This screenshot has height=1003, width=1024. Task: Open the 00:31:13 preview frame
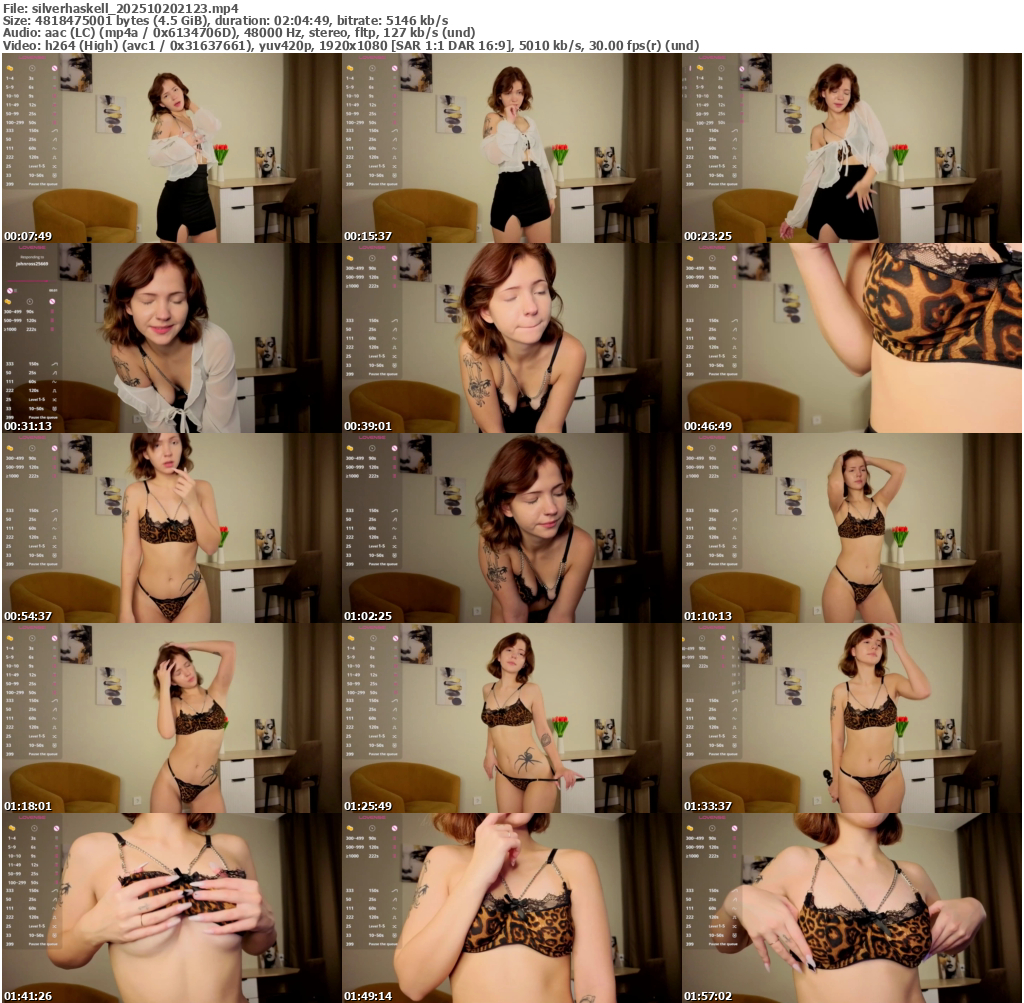click(171, 338)
